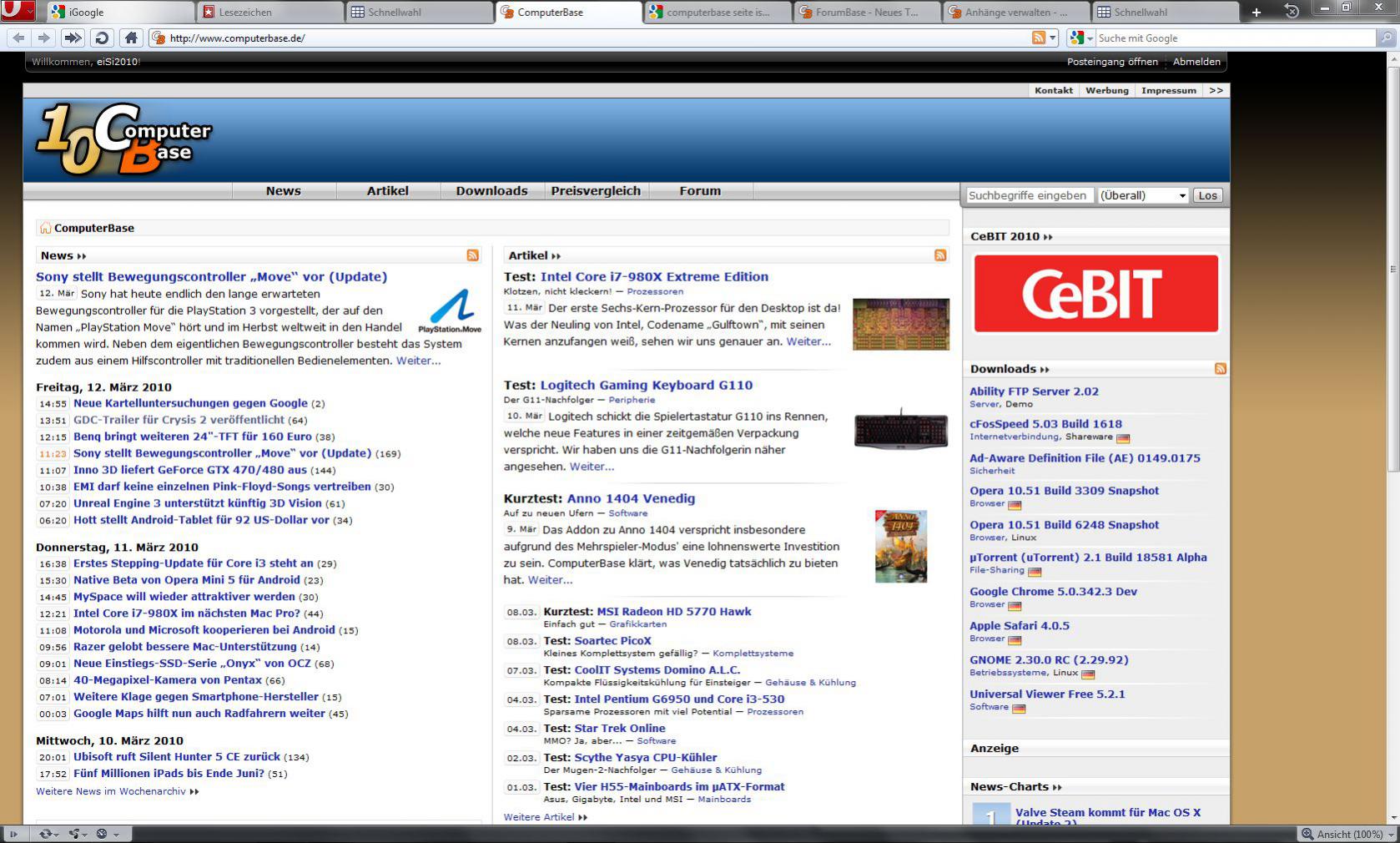
Task: Click the Abmelden link
Action: tap(1196, 62)
